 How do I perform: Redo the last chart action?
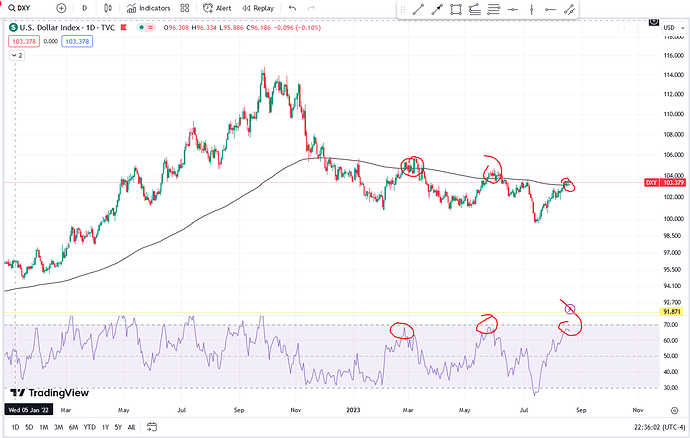pos(311,8)
